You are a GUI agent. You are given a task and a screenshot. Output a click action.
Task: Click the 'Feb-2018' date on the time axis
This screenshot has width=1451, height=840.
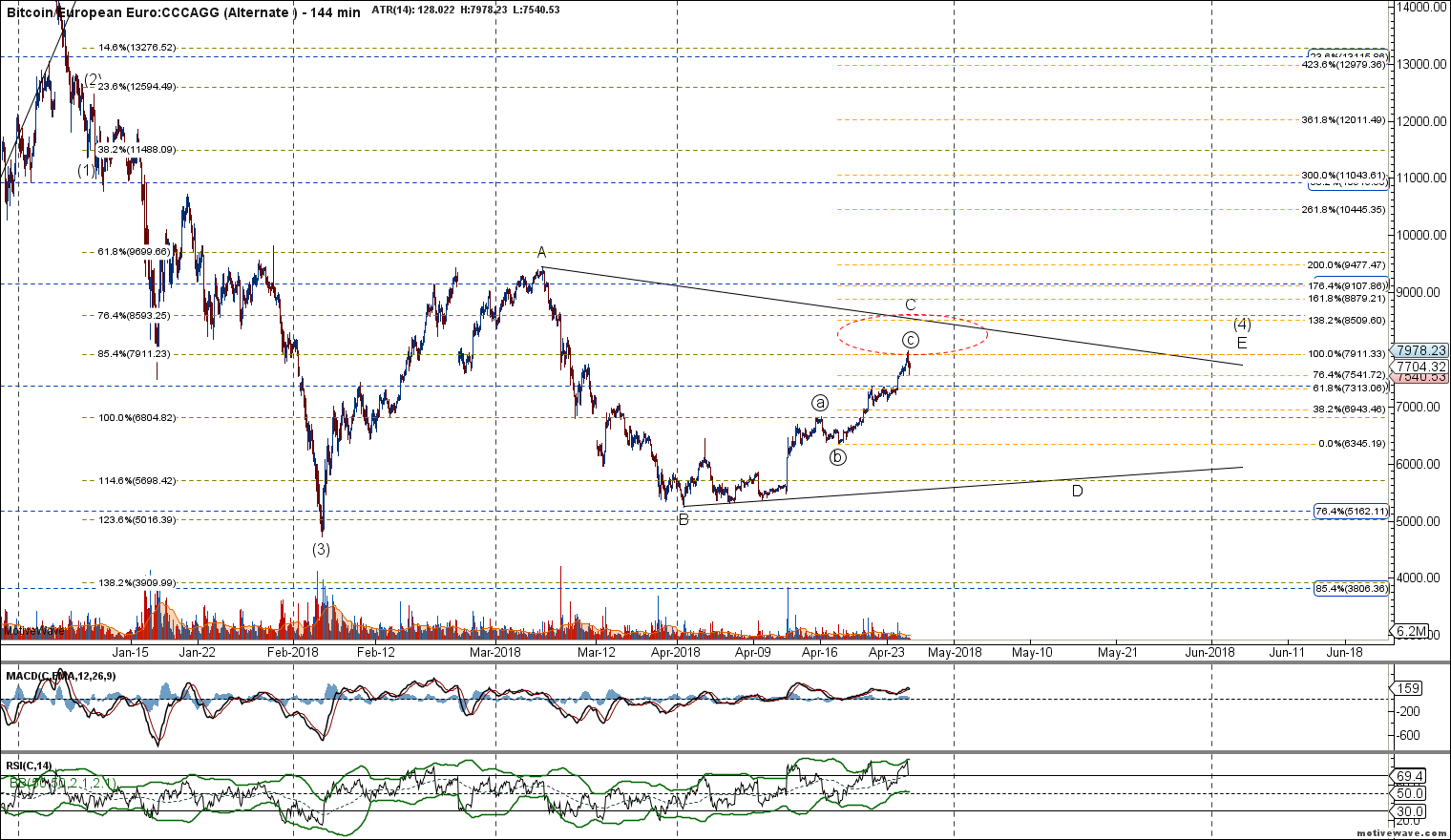[x=293, y=653]
